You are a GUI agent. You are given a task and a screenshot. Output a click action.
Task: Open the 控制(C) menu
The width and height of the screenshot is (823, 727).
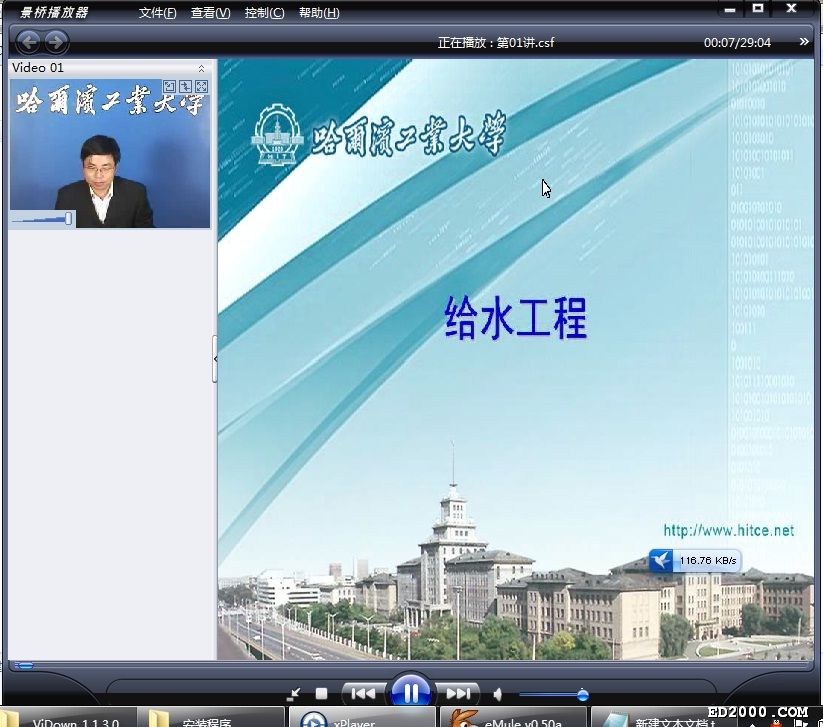[265, 13]
